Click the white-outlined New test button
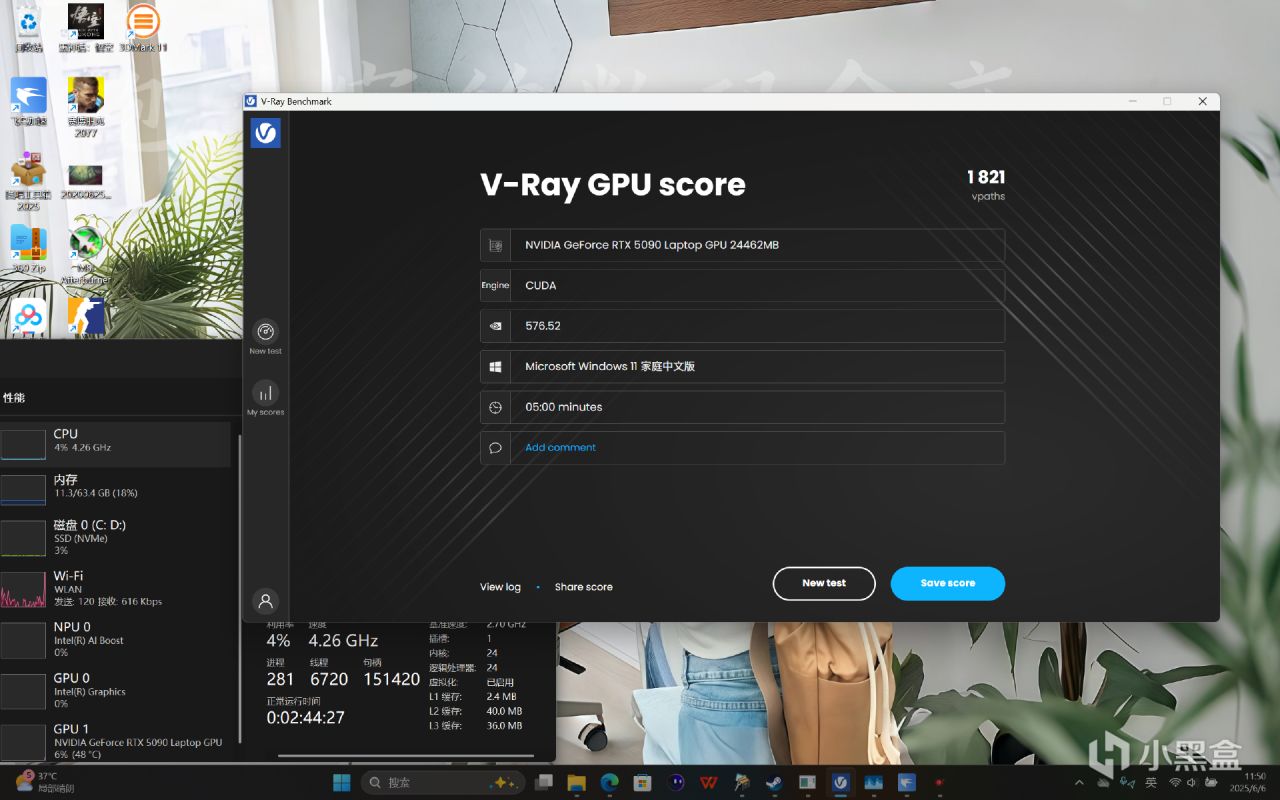 [824, 583]
